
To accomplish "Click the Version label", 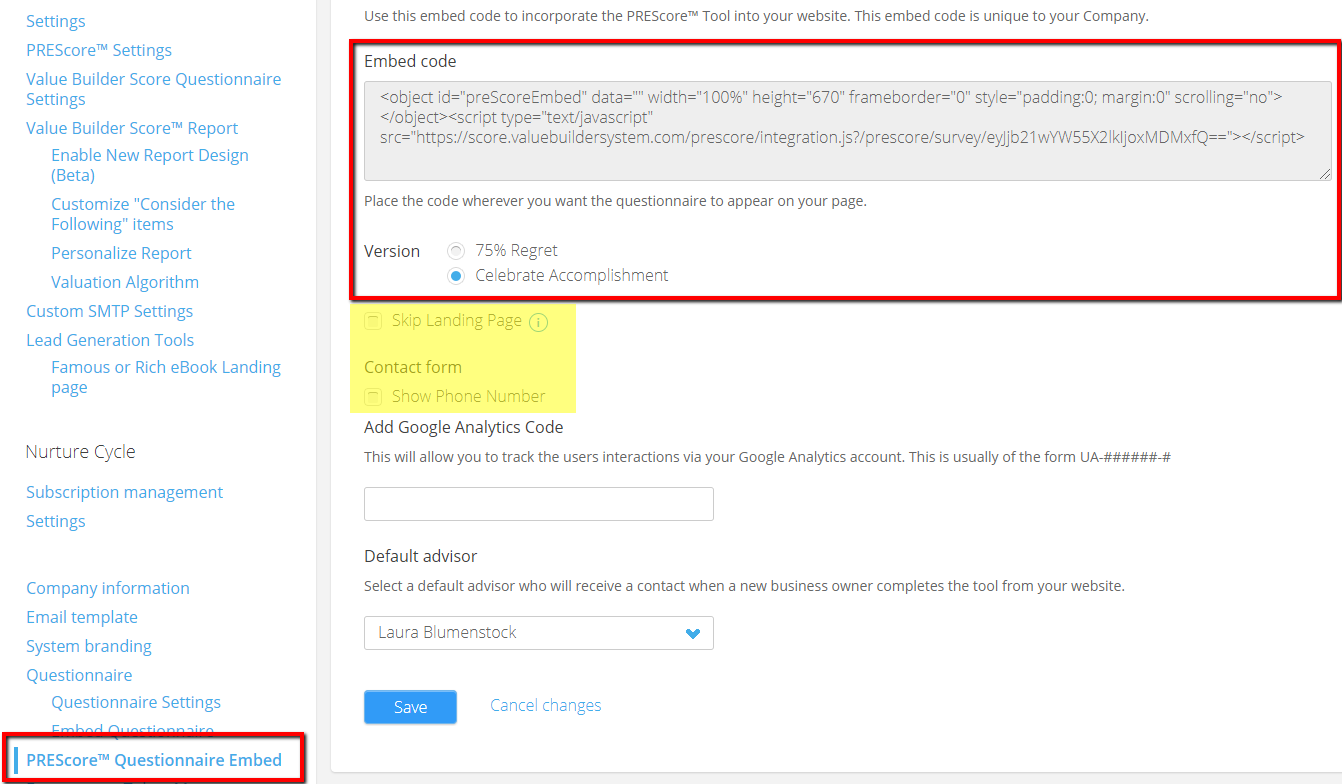I will [x=392, y=251].
